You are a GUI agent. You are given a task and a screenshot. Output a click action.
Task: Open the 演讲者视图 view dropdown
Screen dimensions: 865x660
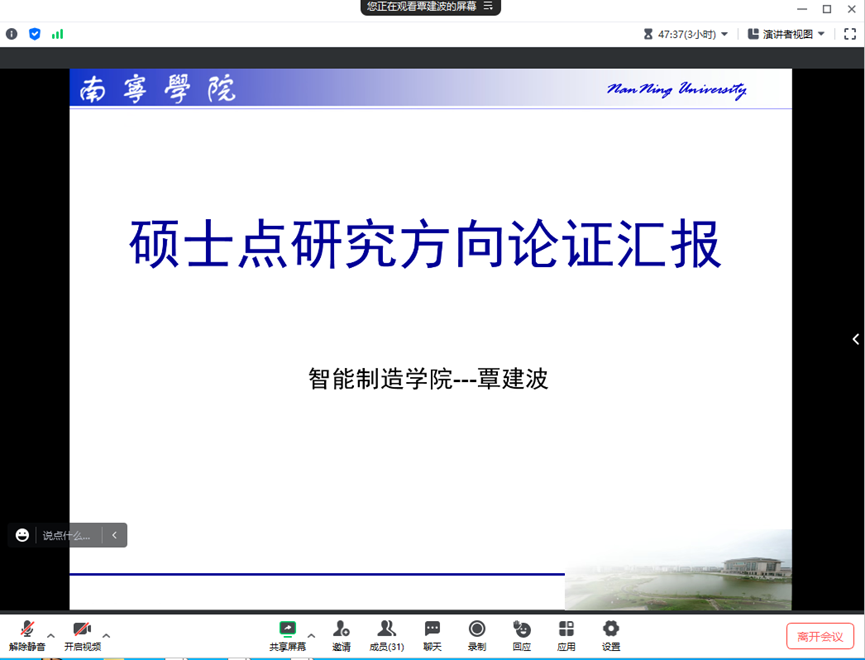tap(786, 34)
